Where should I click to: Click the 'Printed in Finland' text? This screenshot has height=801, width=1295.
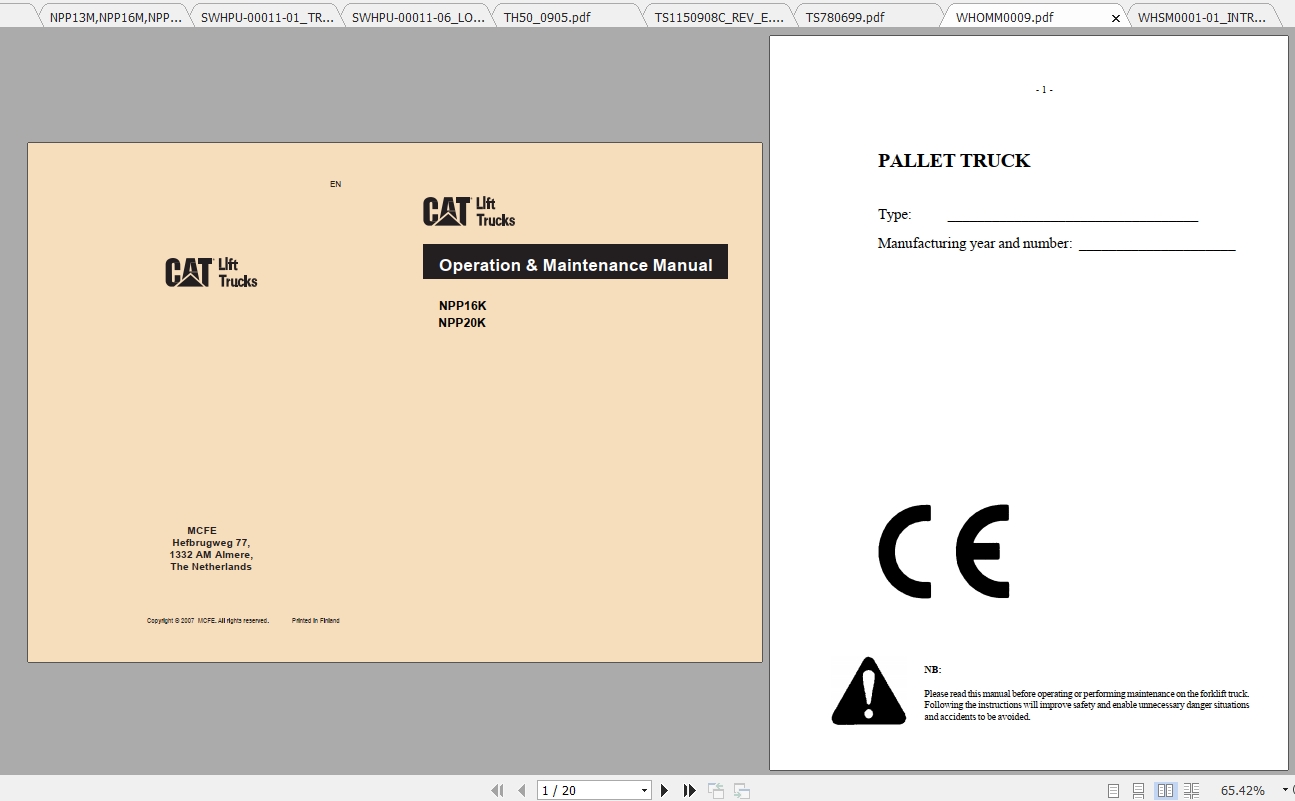pyautogui.click(x=316, y=621)
